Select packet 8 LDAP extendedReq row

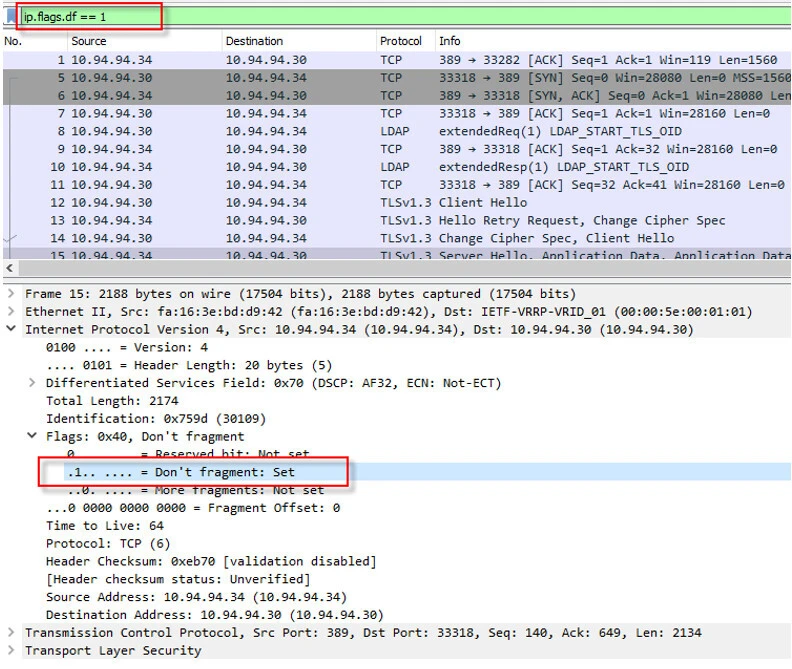[x=400, y=131]
